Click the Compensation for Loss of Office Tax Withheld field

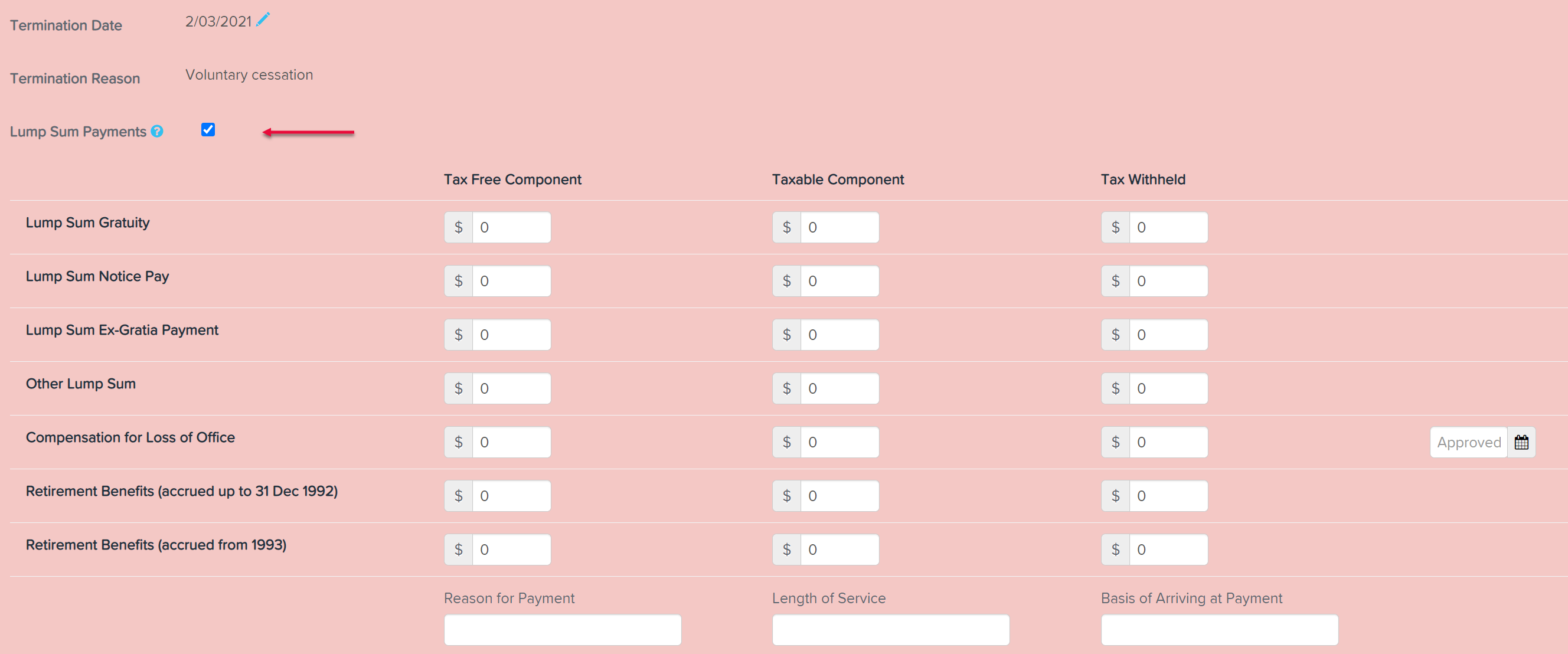coord(1168,442)
